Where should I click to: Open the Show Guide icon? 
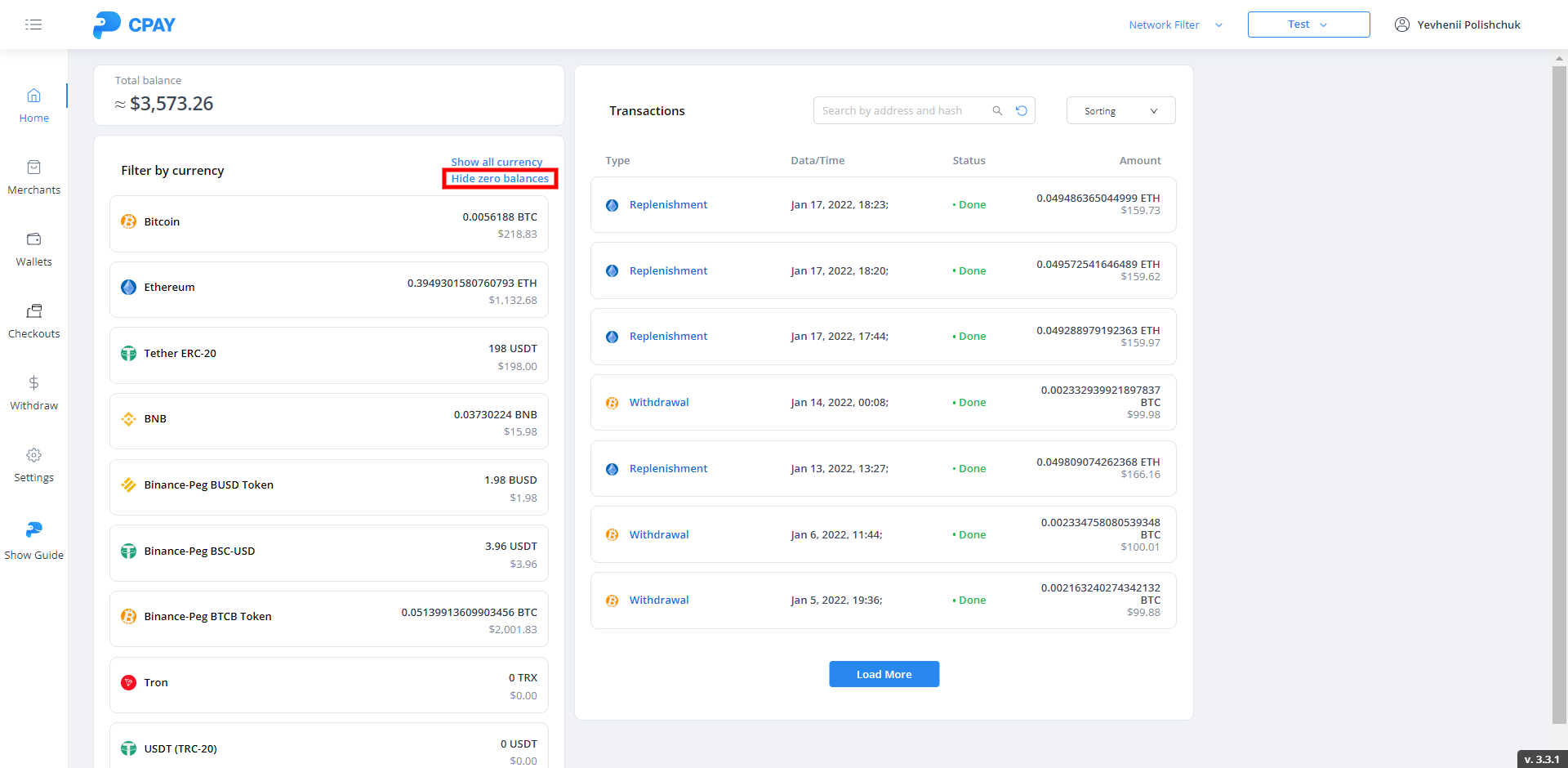(33, 530)
